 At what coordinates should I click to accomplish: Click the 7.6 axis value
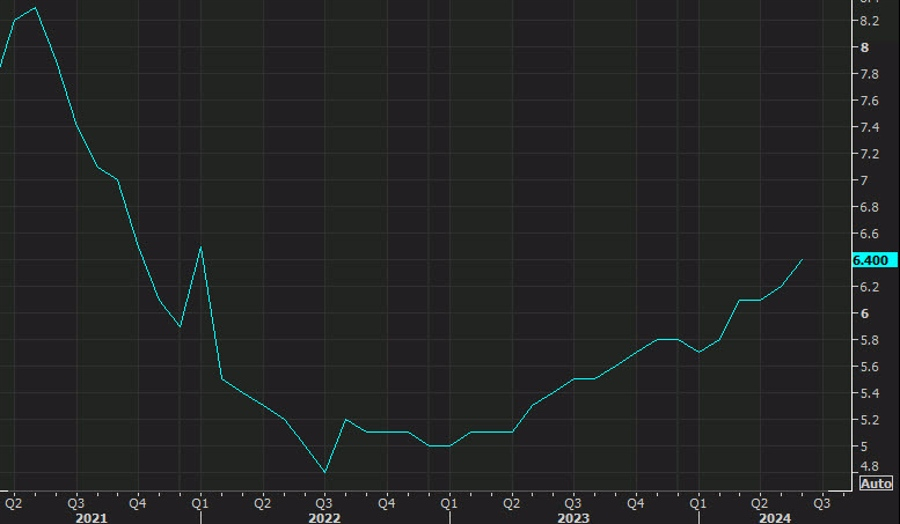869,101
